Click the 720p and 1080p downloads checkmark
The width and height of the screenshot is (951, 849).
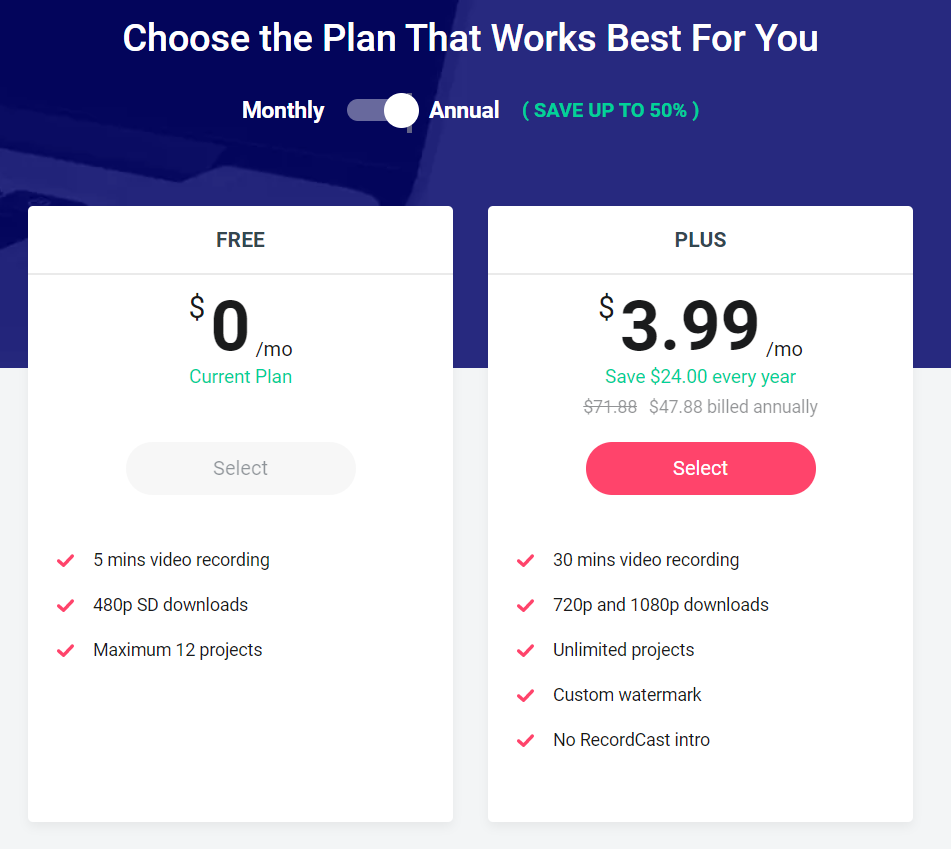(525, 605)
